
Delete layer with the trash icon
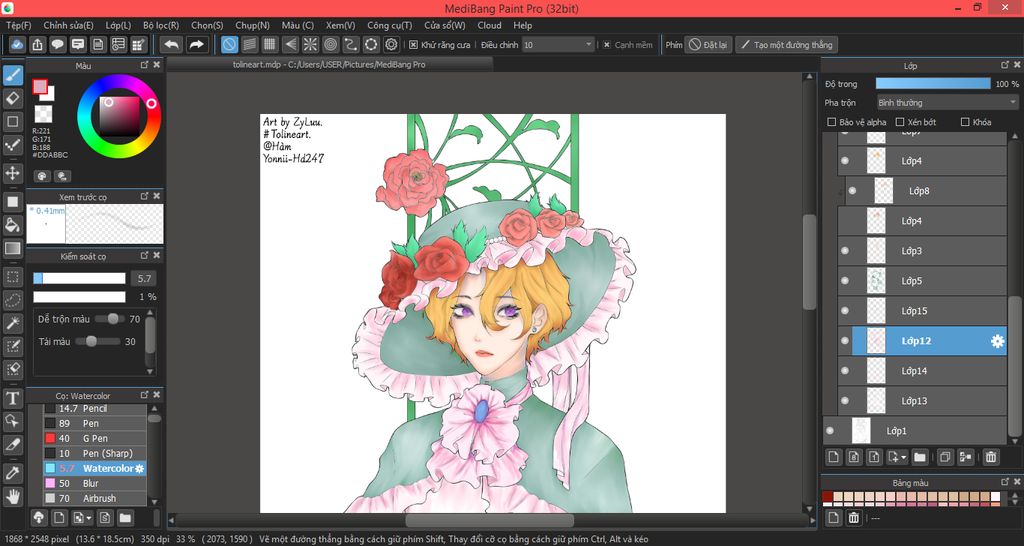(991, 457)
